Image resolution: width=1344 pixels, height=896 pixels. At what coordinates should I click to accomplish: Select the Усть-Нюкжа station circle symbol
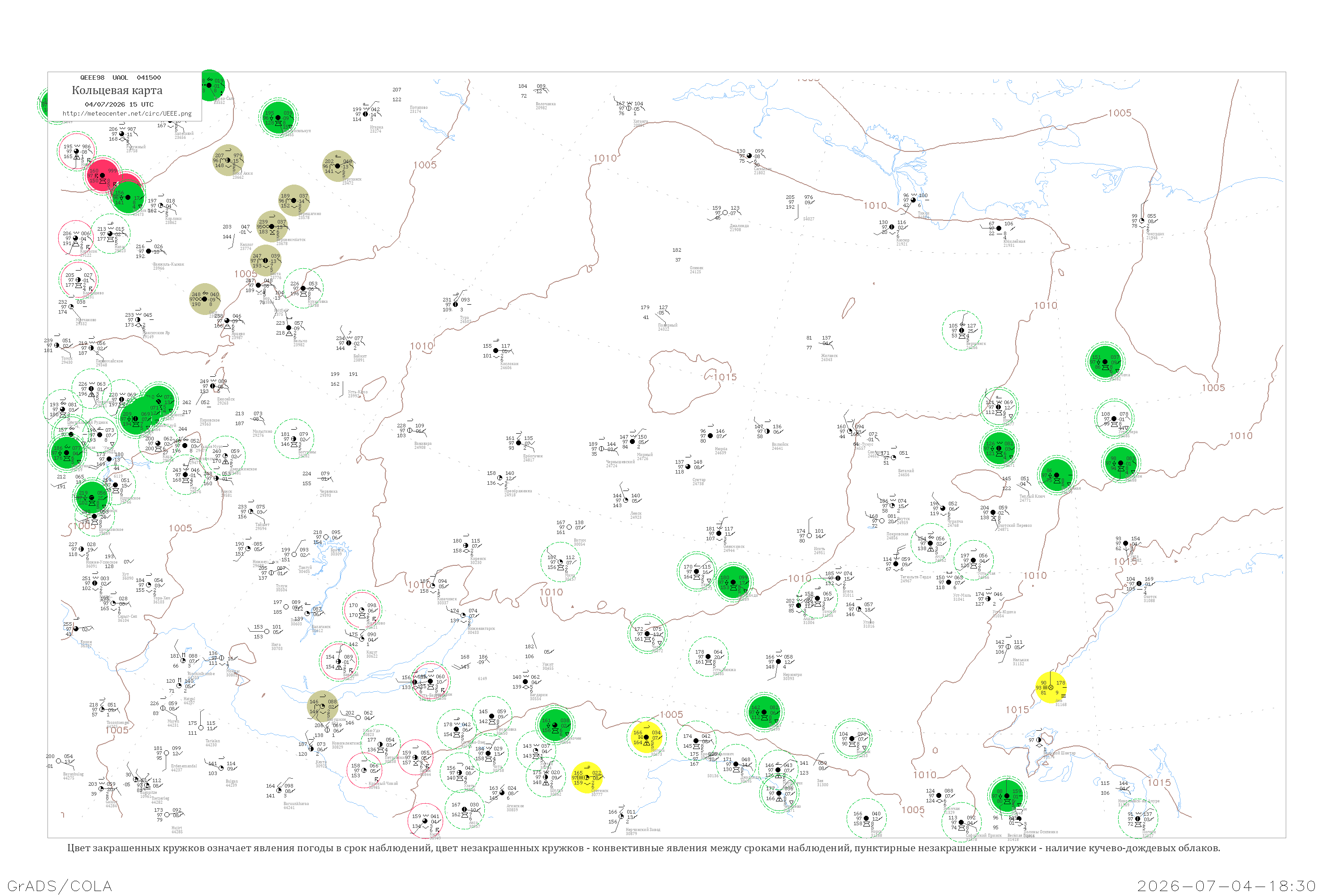[709, 657]
